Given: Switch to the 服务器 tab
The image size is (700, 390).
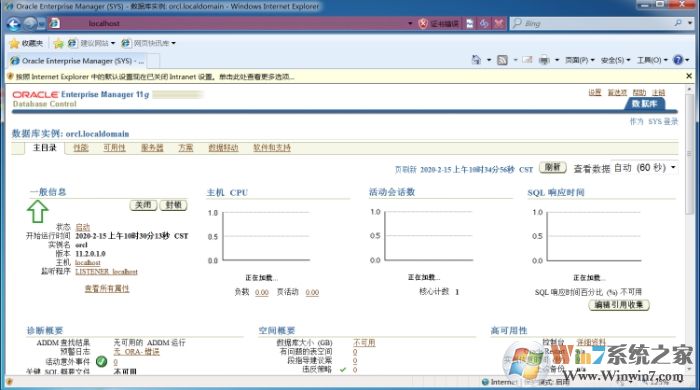Looking at the screenshot, I should 152,148.
